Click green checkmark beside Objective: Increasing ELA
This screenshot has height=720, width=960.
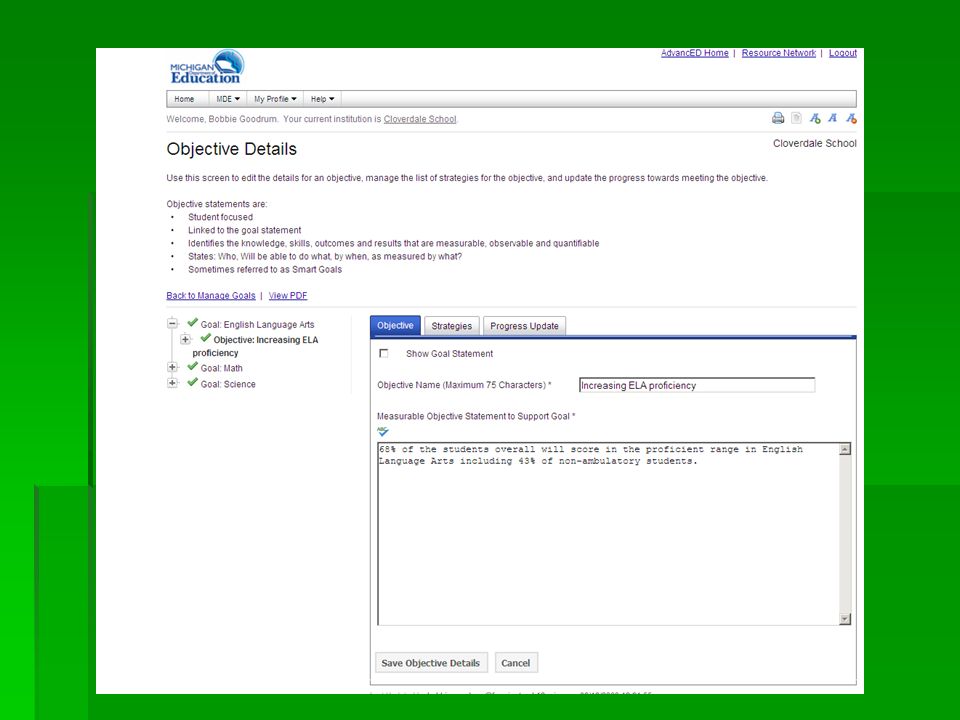click(x=205, y=338)
